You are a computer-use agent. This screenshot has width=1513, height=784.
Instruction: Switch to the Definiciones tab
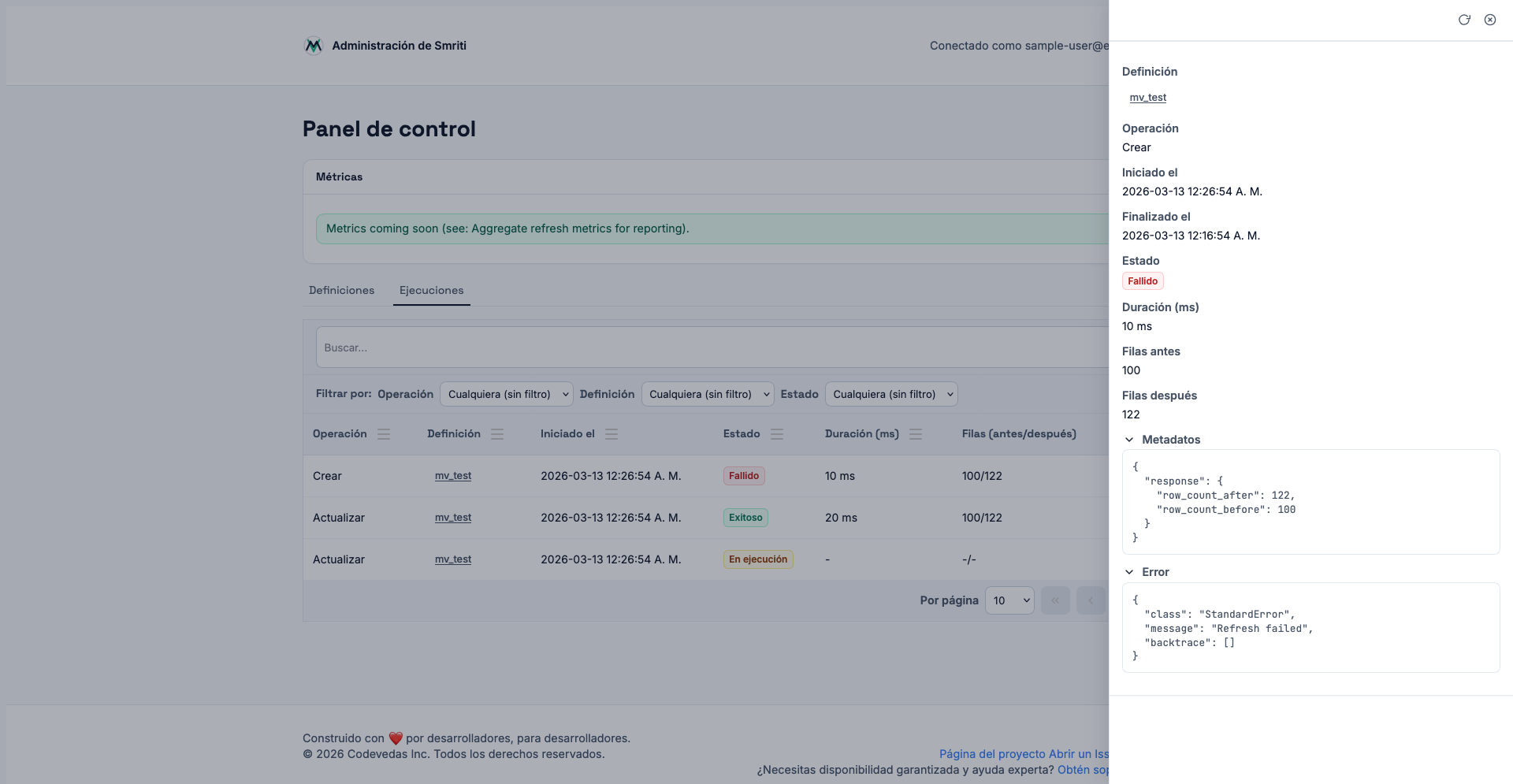point(341,290)
